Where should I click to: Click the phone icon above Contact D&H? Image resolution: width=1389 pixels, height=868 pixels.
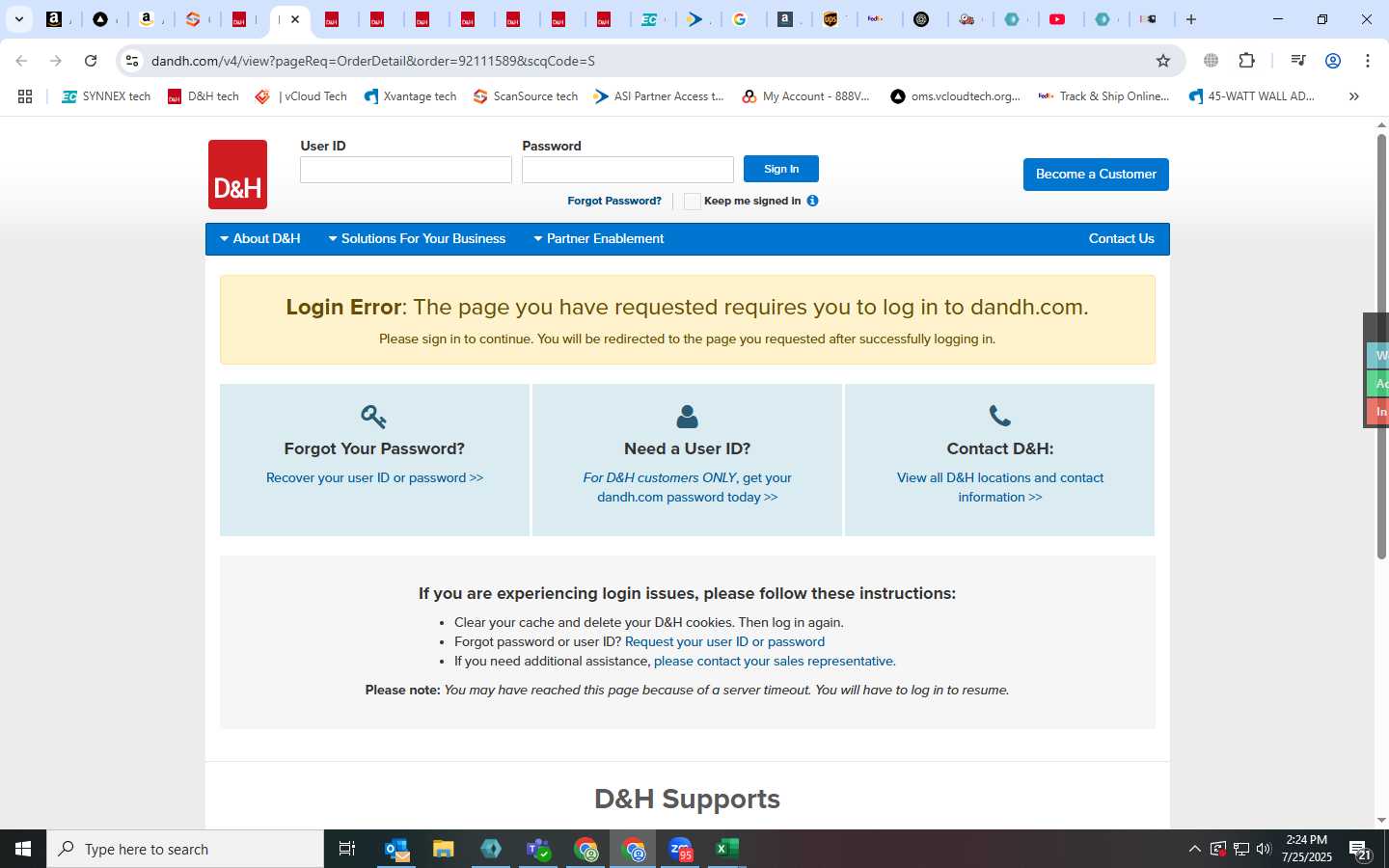(x=1000, y=416)
